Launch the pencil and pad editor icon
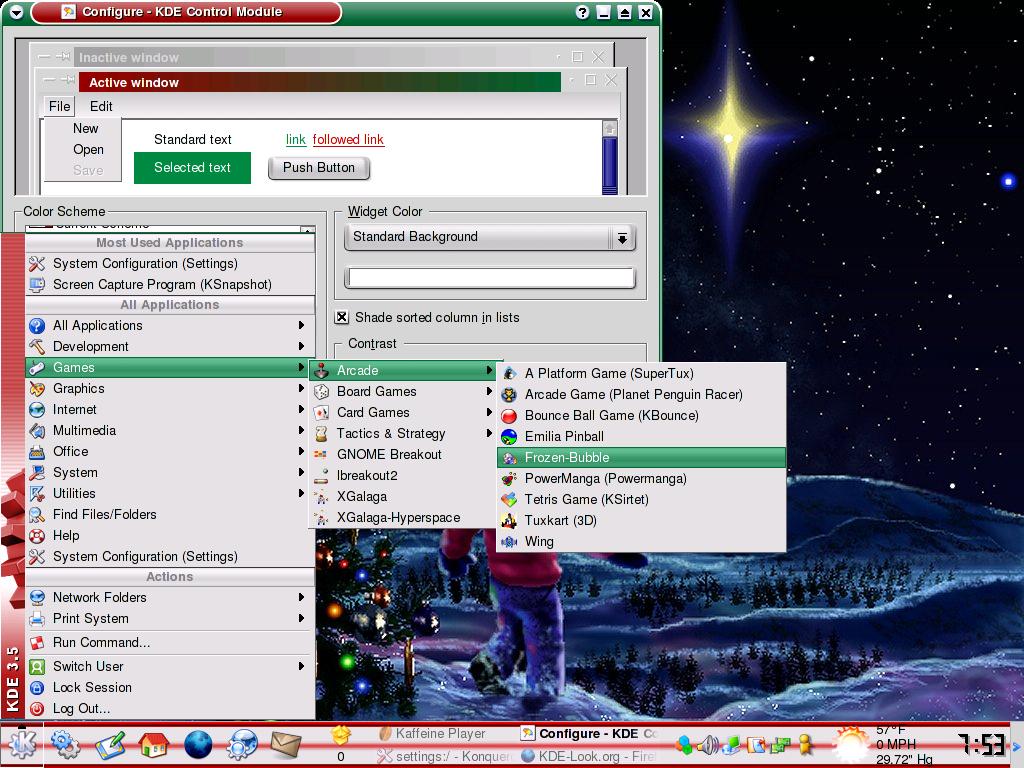This screenshot has height=768, width=1024. 109,746
